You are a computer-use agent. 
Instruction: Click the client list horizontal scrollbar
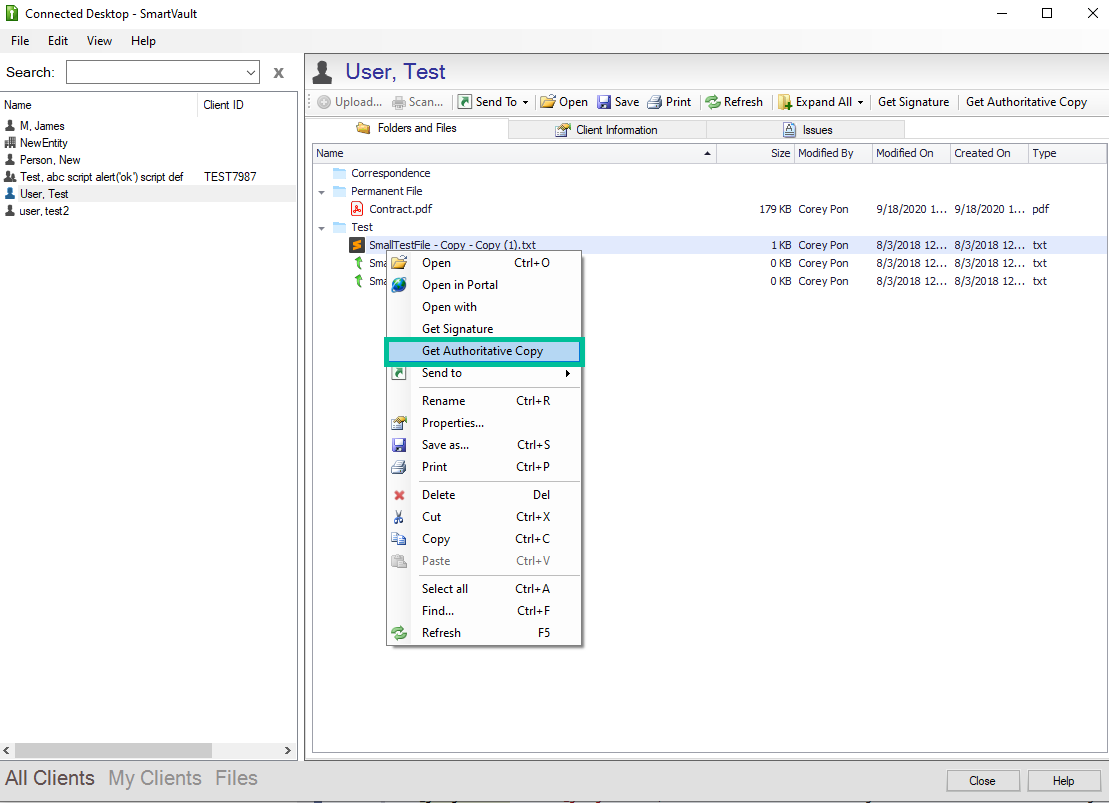[x=113, y=750]
